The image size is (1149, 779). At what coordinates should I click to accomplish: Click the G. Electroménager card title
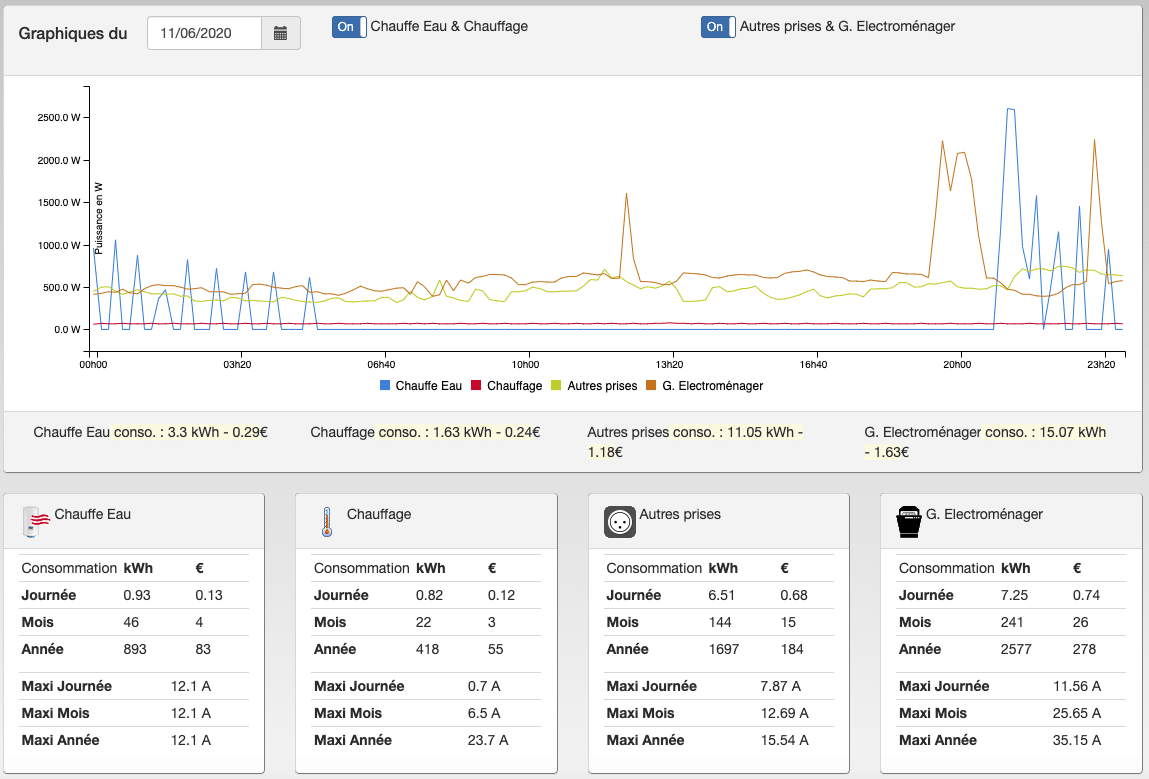[x=984, y=514]
